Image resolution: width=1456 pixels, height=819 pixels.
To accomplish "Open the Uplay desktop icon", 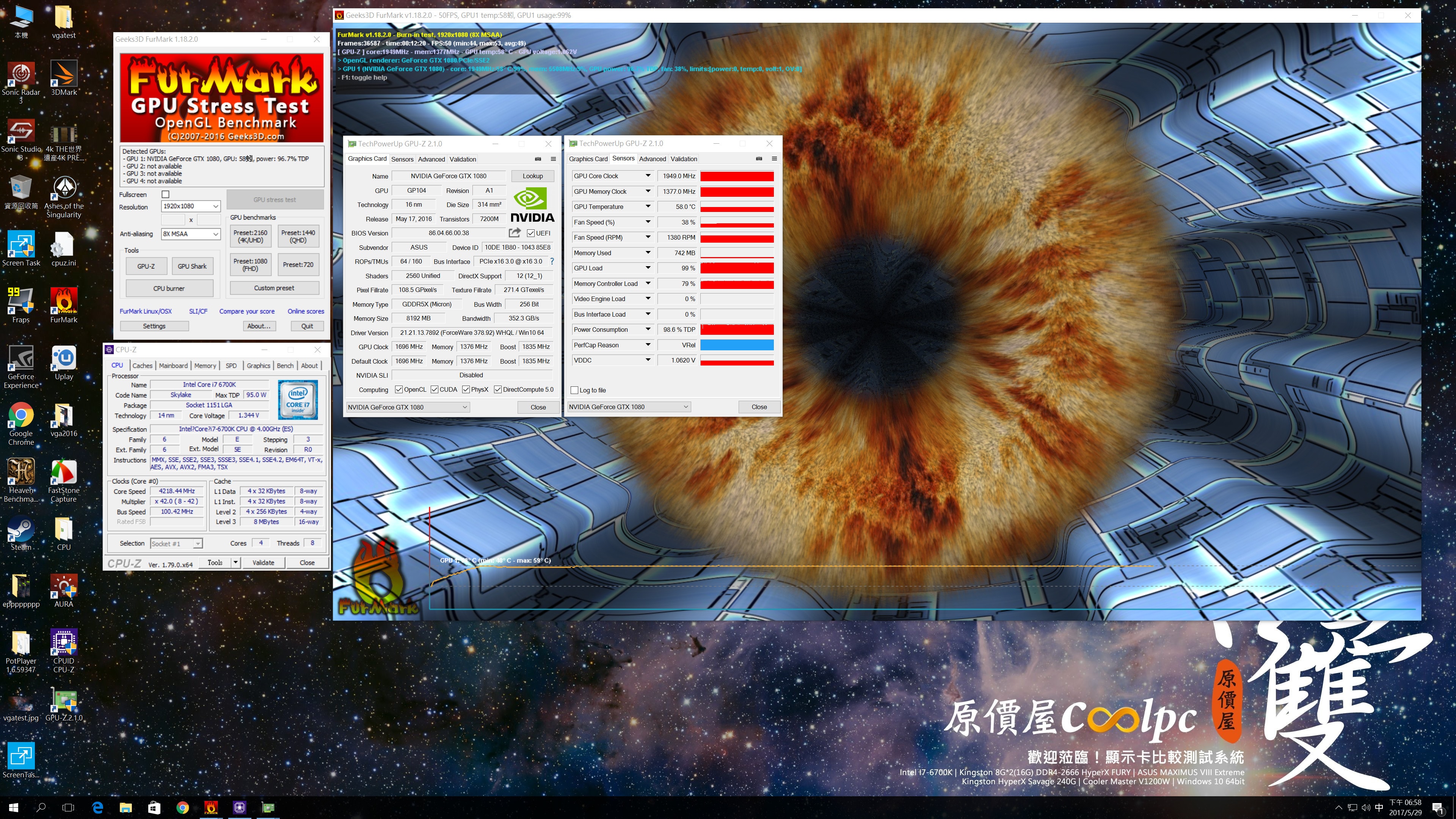I will point(64,363).
